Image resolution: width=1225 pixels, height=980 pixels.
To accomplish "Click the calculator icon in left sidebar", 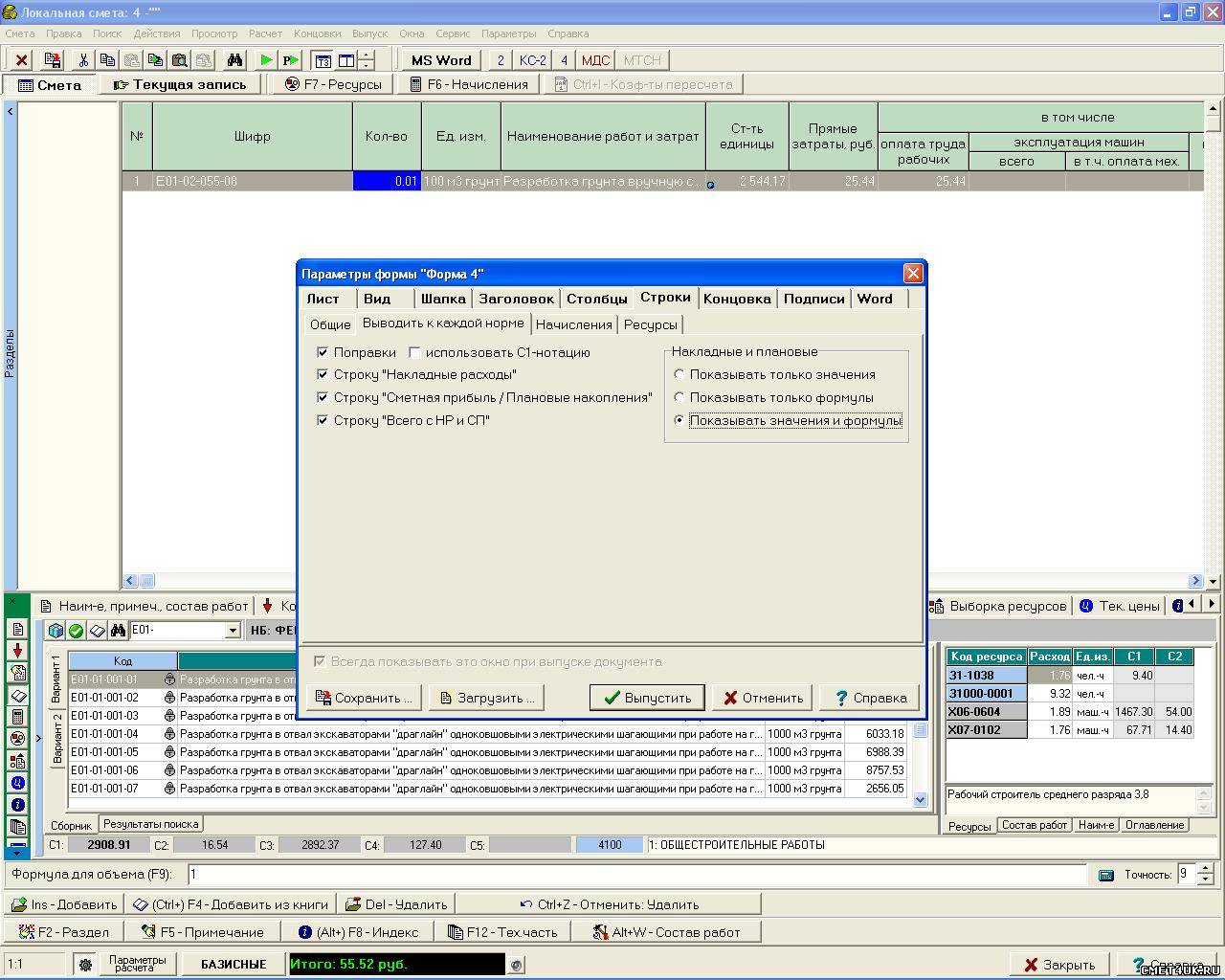I will (17, 717).
